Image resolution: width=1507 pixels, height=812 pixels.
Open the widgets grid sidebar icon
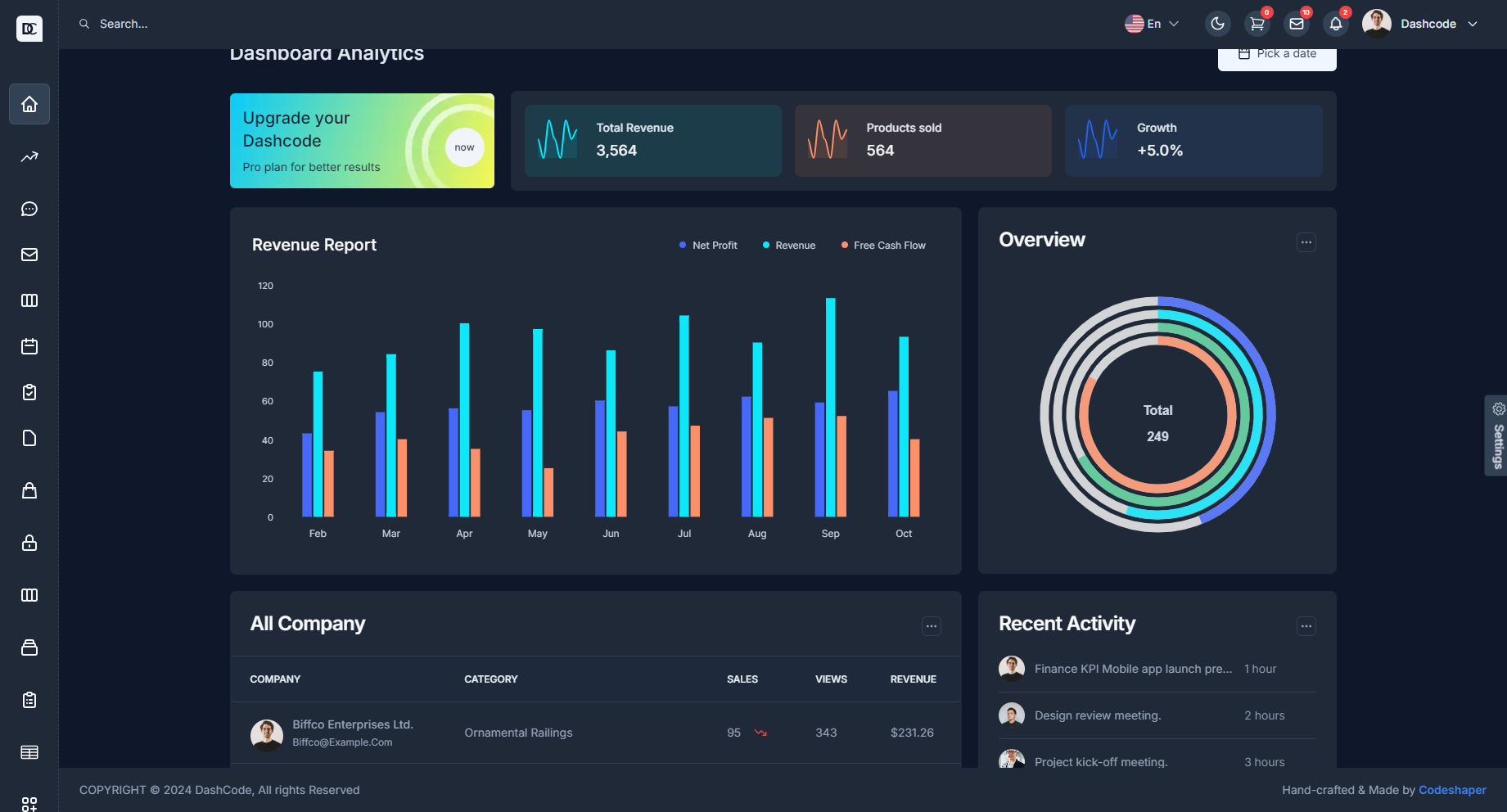click(x=29, y=804)
